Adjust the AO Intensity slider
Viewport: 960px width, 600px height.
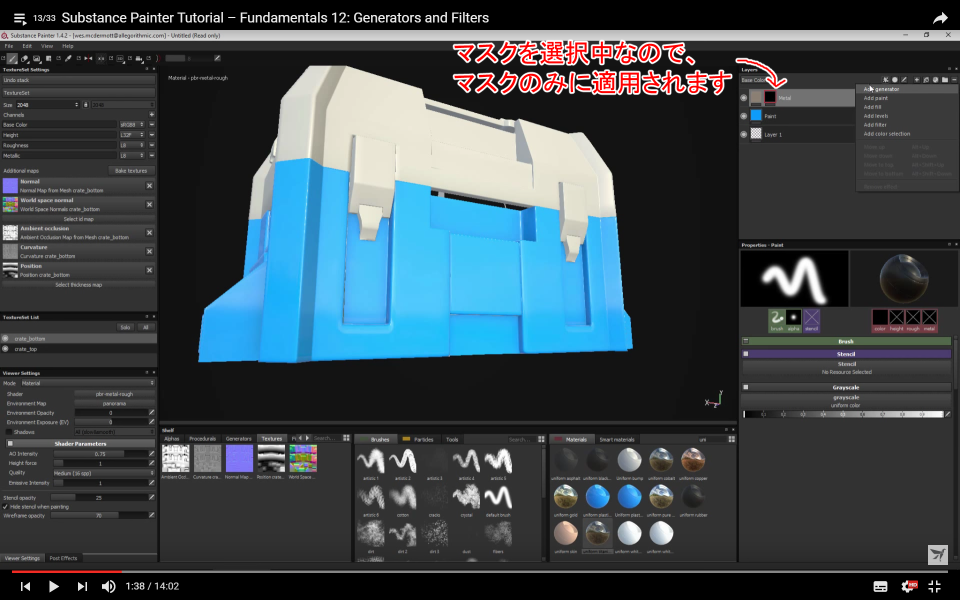tap(100, 454)
